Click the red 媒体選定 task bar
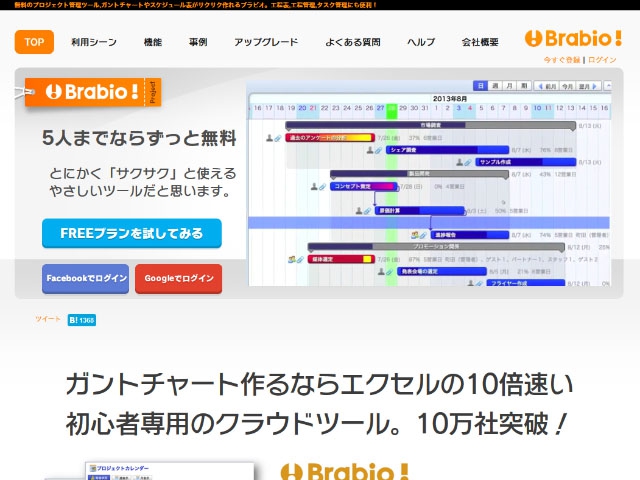Screen dimensions: 640x480 point(341,259)
